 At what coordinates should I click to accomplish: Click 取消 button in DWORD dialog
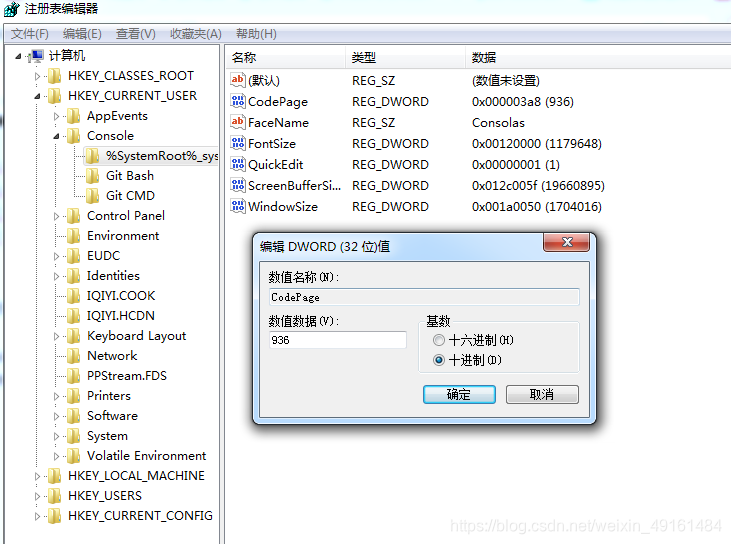coord(542,394)
